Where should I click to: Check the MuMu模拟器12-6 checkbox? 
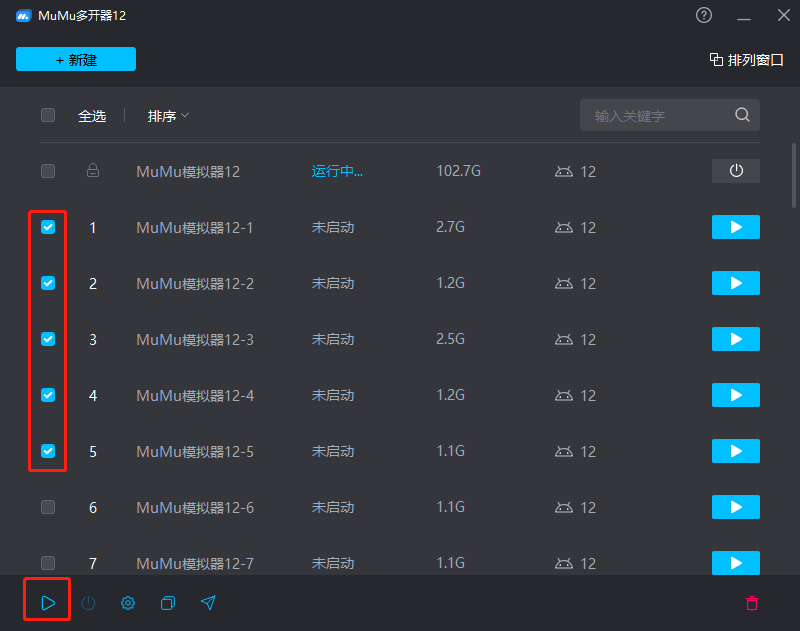pyautogui.click(x=48, y=507)
